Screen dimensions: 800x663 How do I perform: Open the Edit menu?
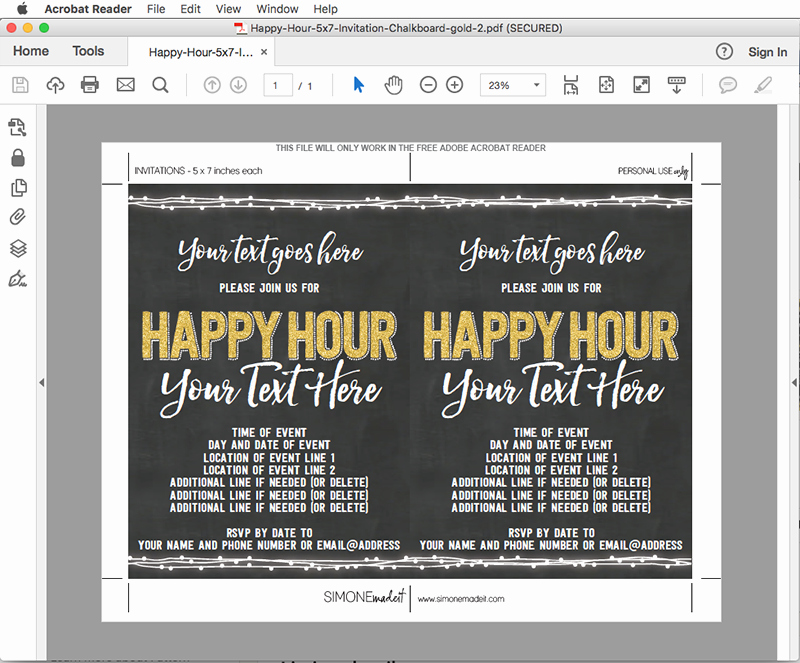190,9
